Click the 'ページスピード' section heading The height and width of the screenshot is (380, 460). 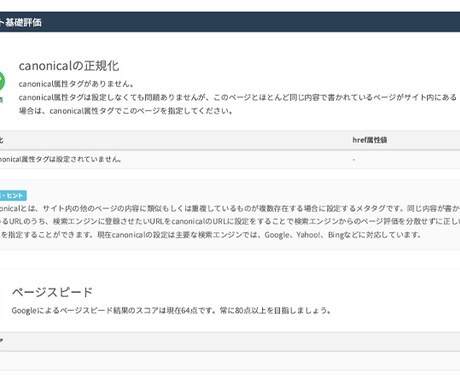(x=52, y=292)
